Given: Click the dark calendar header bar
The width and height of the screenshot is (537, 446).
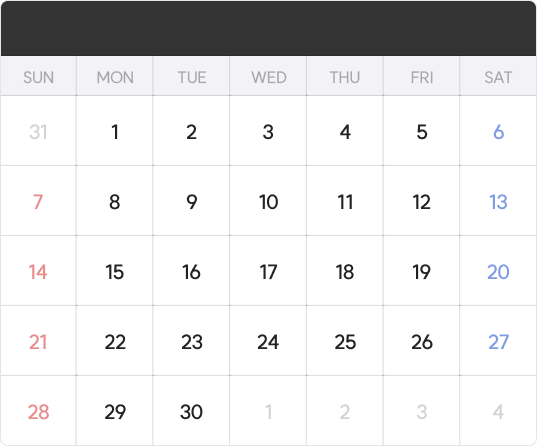Looking at the screenshot, I should pyautogui.click(x=268, y=28).
